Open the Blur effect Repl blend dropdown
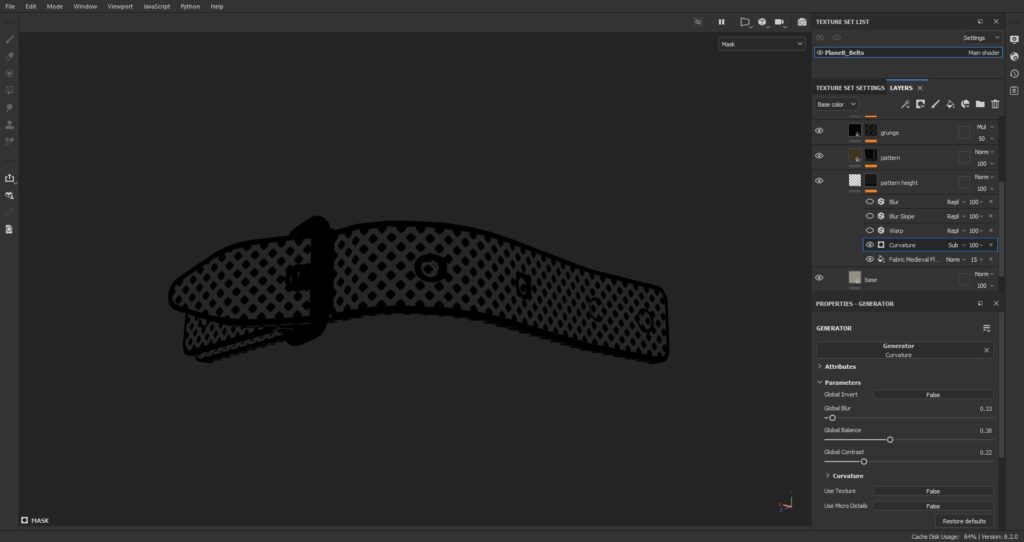Screen dimensions: 1024x542 click(956, 202)
